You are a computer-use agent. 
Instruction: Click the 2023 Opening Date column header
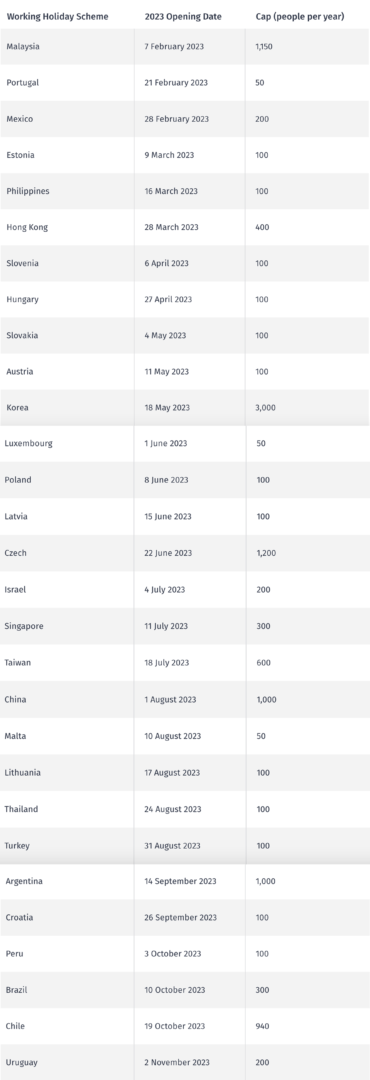point(183,17)
